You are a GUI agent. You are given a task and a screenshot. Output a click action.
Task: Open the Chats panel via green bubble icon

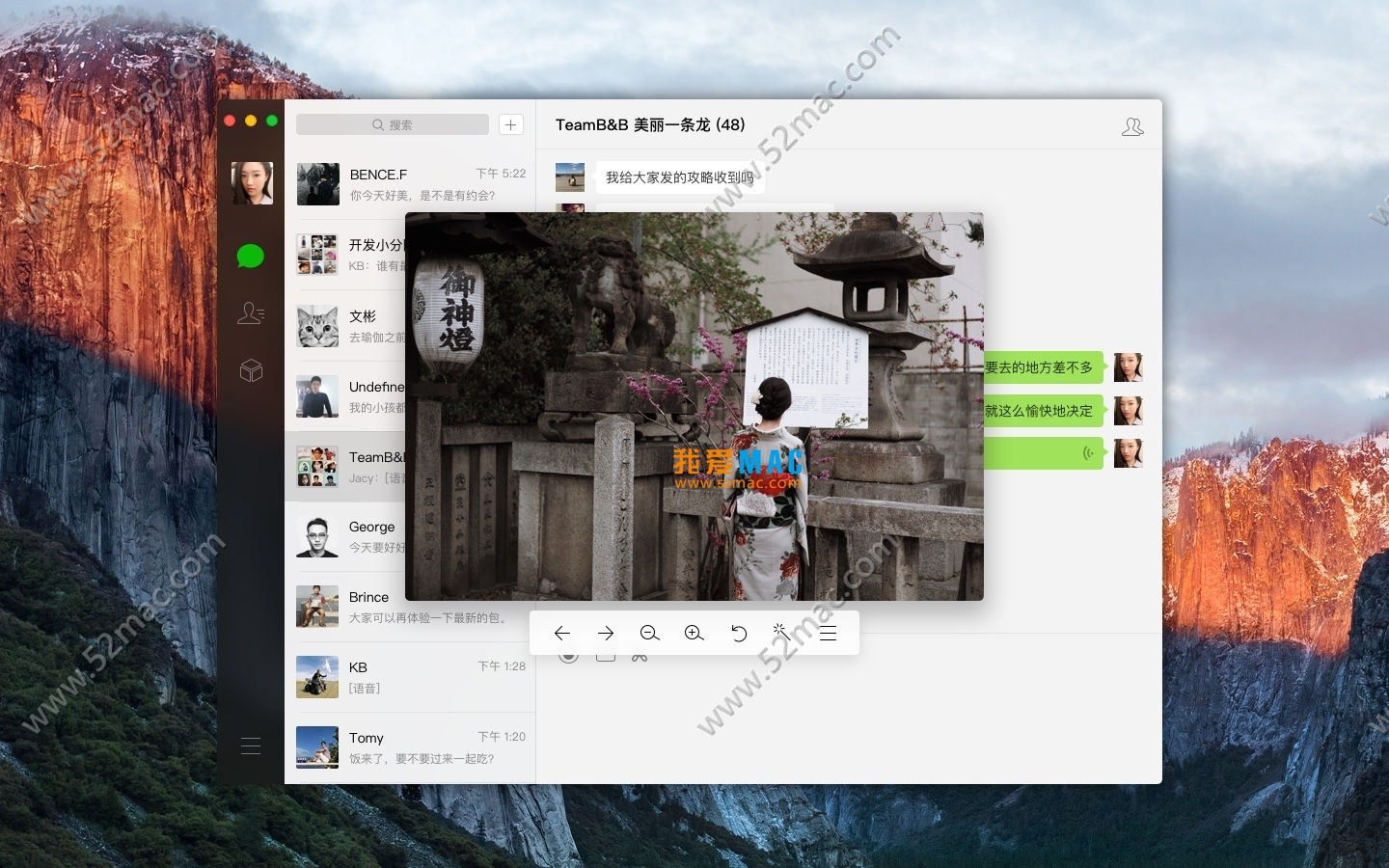point(250,256)
